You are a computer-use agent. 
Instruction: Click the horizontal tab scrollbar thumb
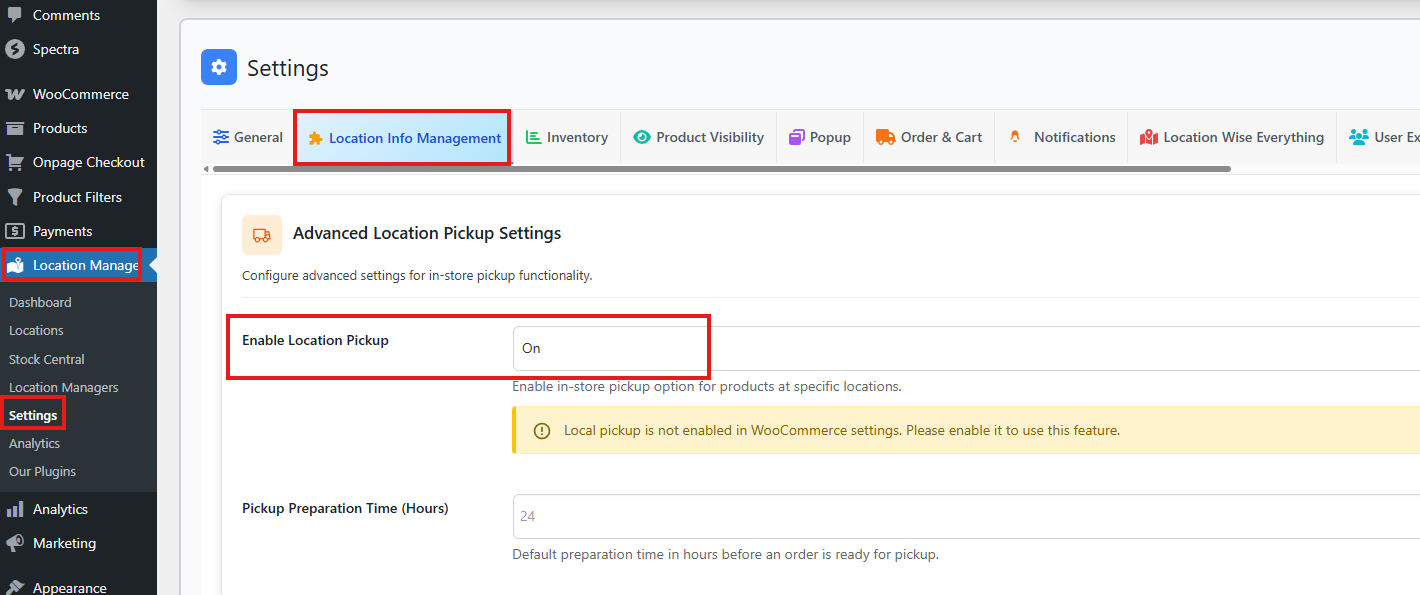(721, 169)
